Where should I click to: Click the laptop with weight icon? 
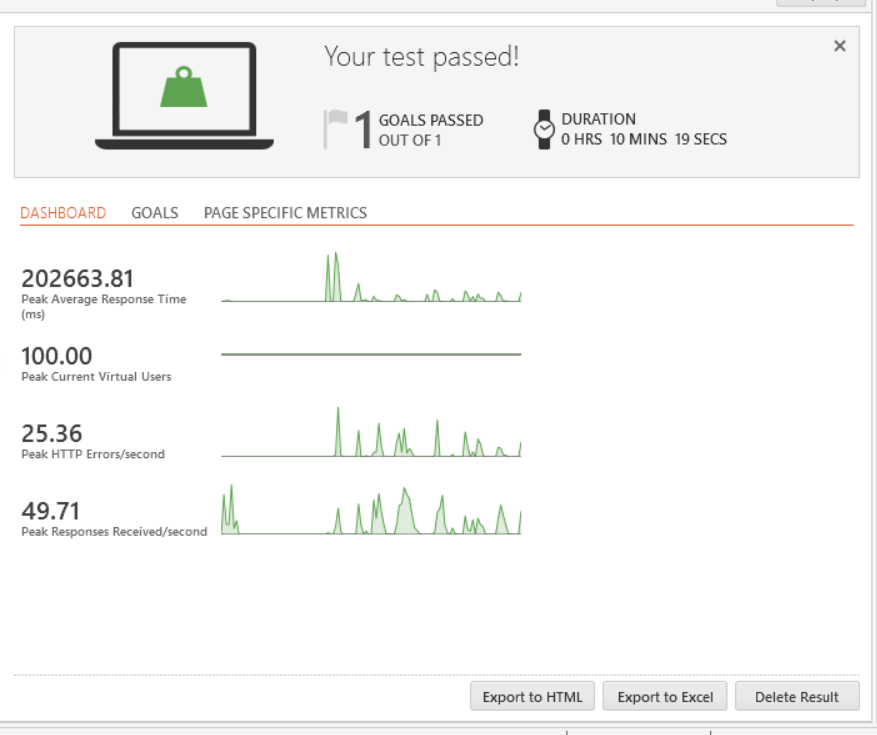coord(183,96)
